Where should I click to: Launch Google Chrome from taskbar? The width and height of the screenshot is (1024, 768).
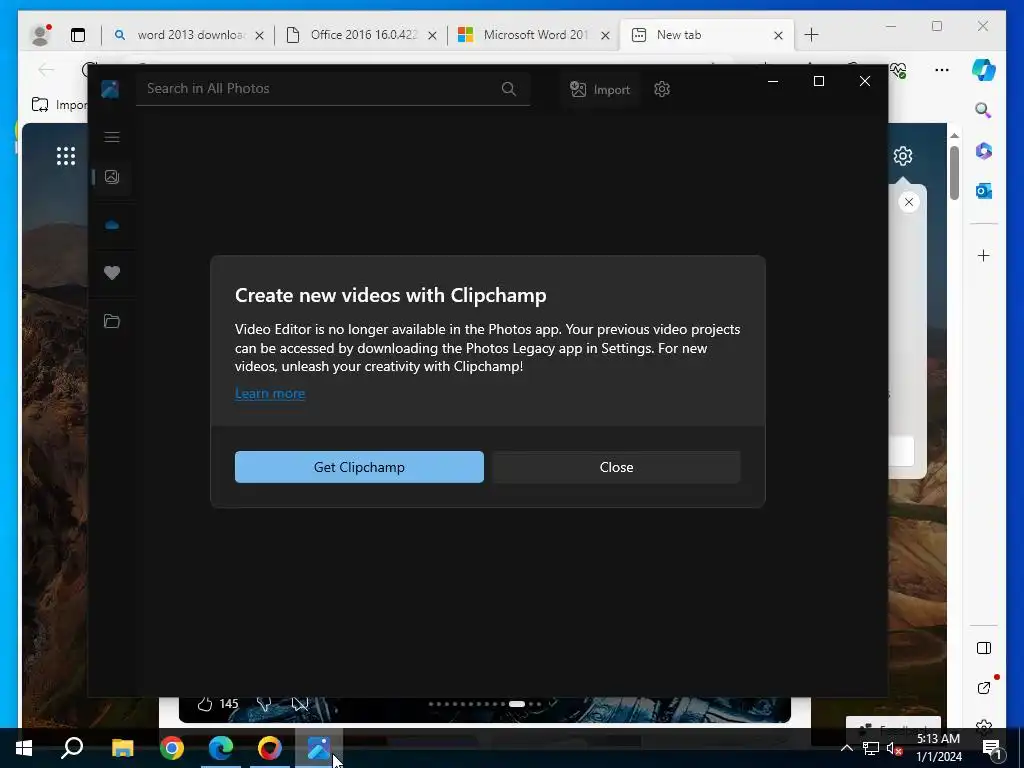(172, 748)
